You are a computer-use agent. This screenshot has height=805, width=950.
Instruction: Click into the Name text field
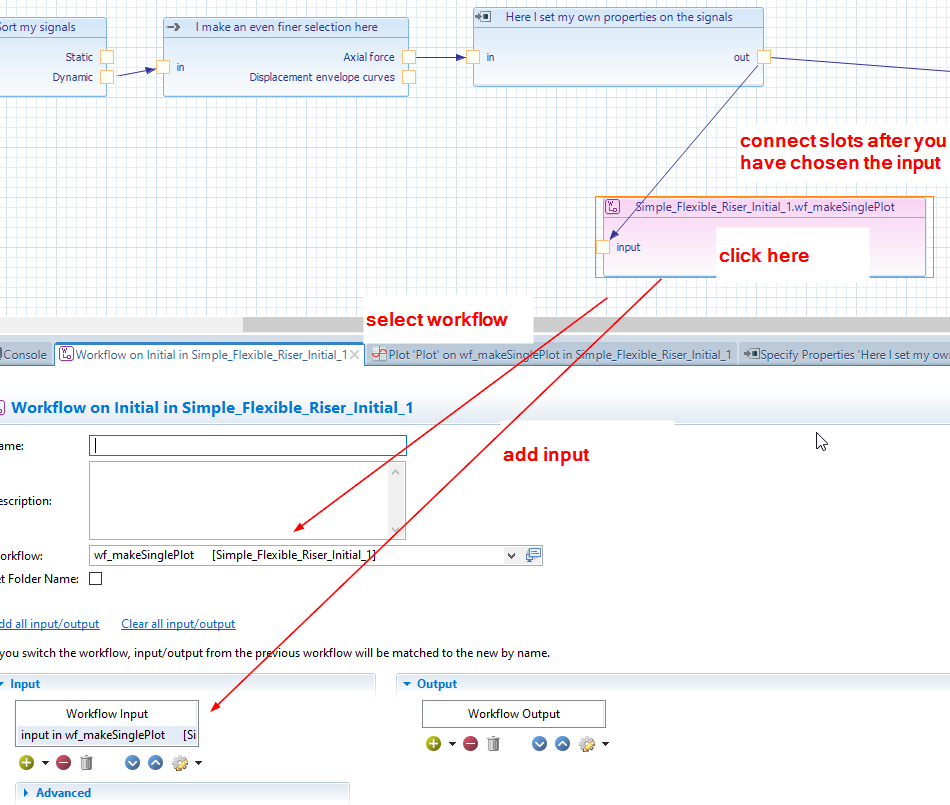click(247, 446)
